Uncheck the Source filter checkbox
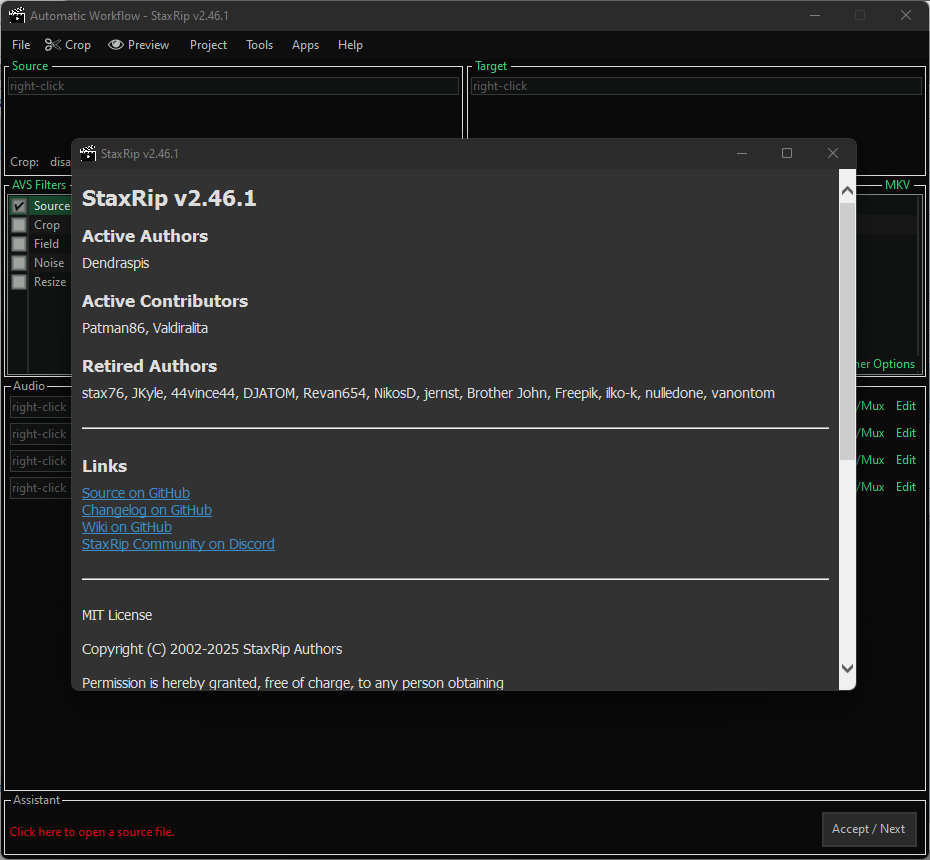Screen dimensions: 930x860 pos(19,206)
